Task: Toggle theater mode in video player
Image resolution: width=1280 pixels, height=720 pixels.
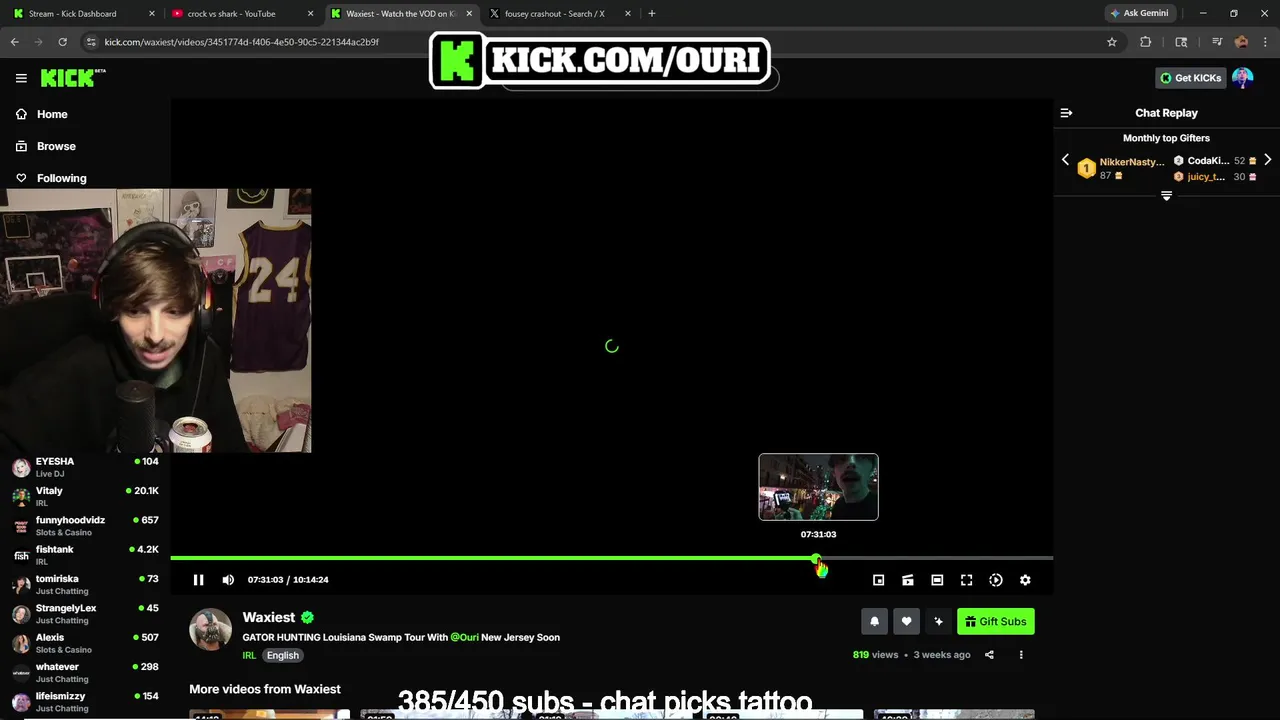Action: pos(937,580)
